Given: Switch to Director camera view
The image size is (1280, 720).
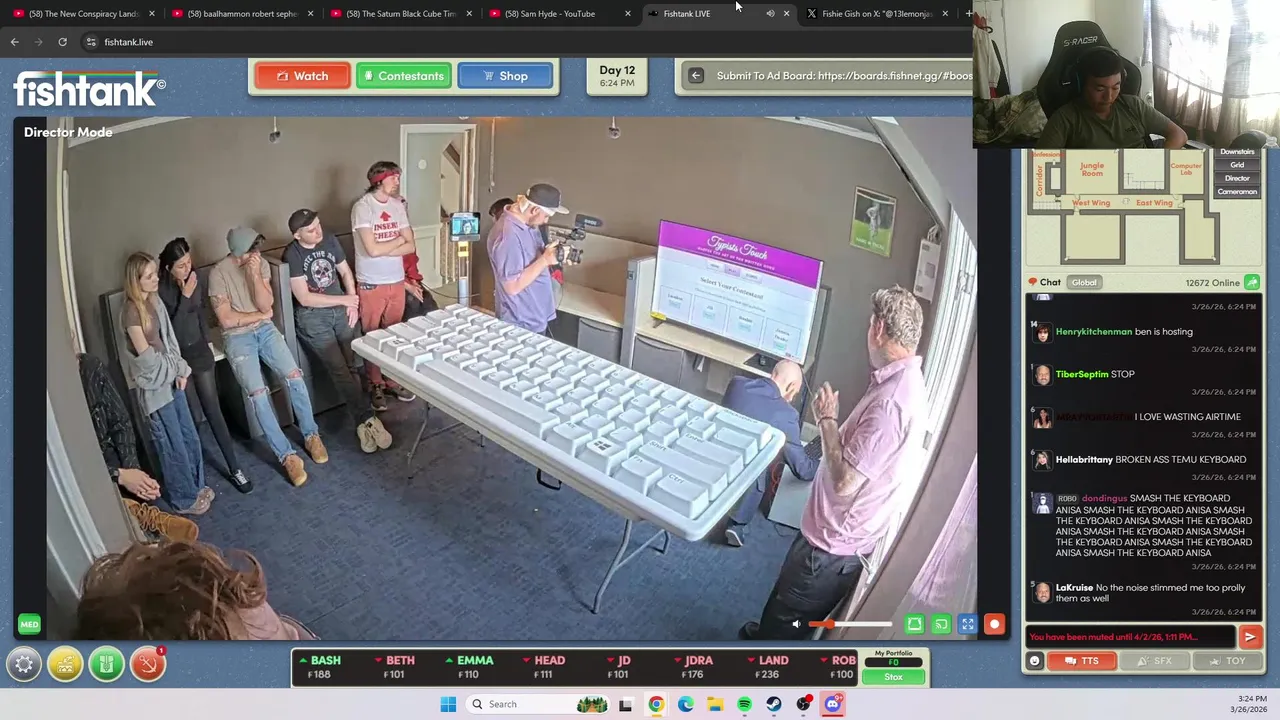Looking at the screenshot, I should click(1237, 178).
